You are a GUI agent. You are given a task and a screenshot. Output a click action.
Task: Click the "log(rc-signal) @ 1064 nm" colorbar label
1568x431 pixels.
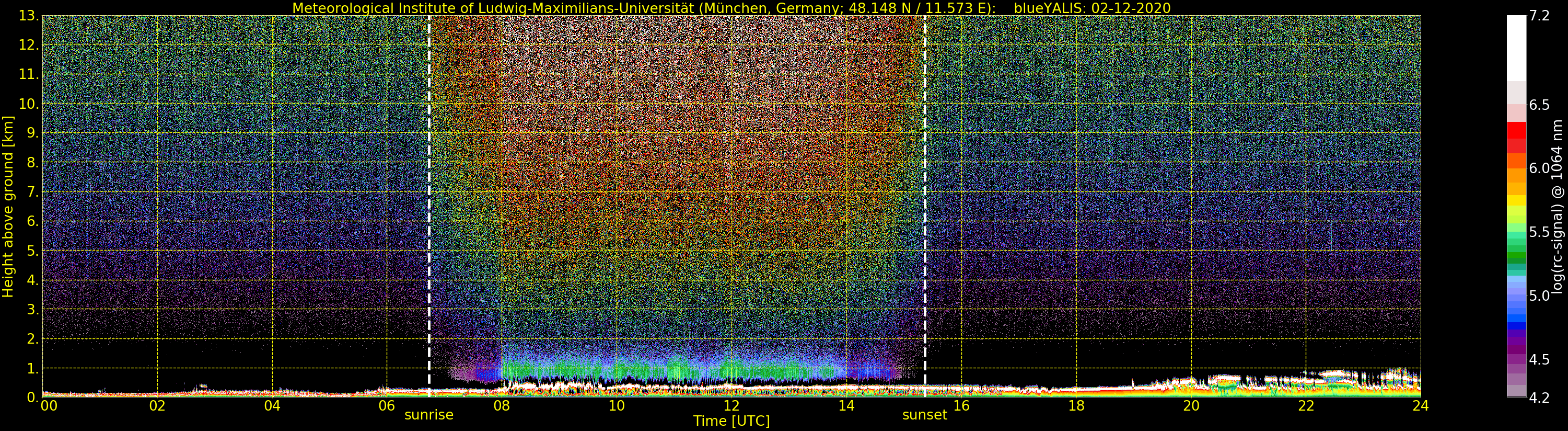[1558, 207]
